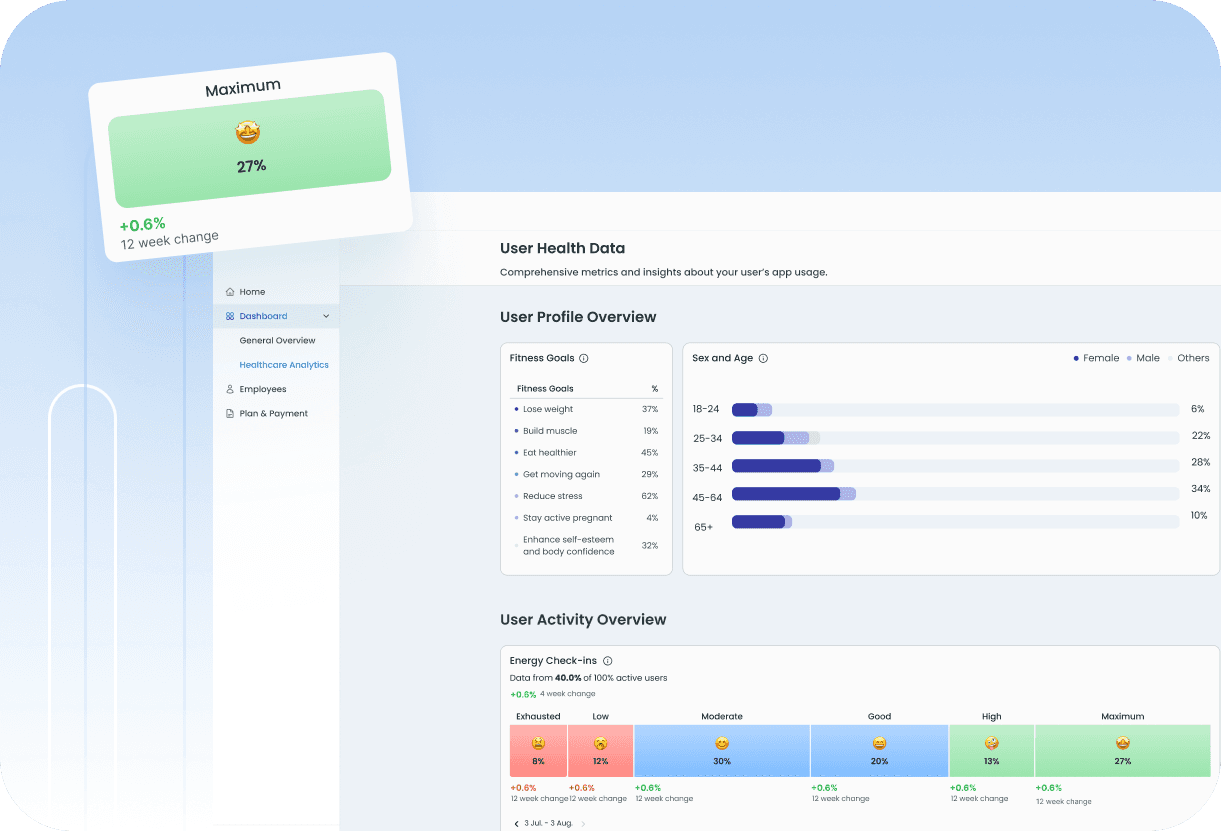Viewport: 1221px width, 831px height.
Task: Click the Dashboard grid icon in sidebar
Action: pos(230,316)
